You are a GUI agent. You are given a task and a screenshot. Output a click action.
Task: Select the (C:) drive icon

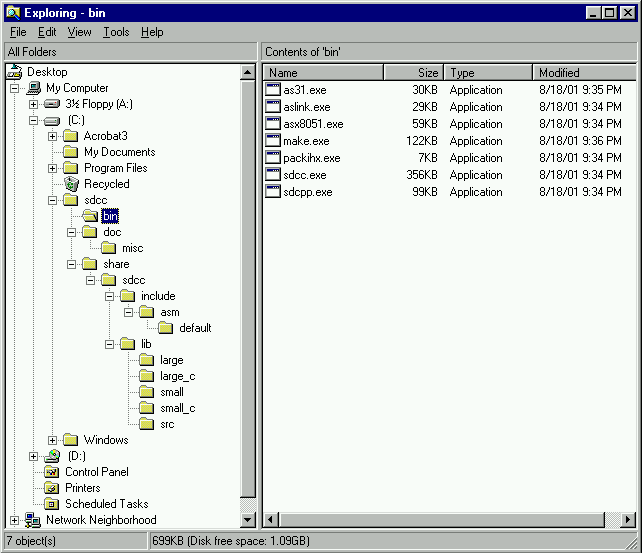coord(52,120)
